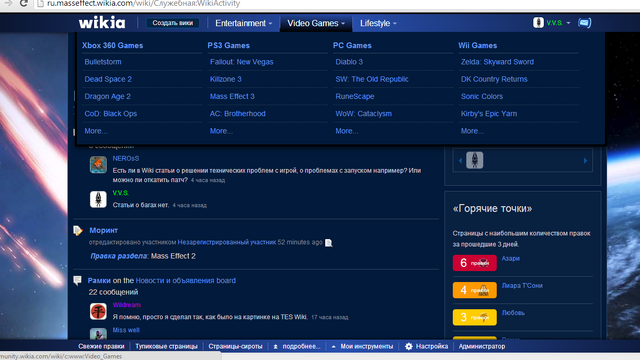This screenshot has height=360, width=640.
Task: Expand the Lifestyle menu
Action: (378, 23)
